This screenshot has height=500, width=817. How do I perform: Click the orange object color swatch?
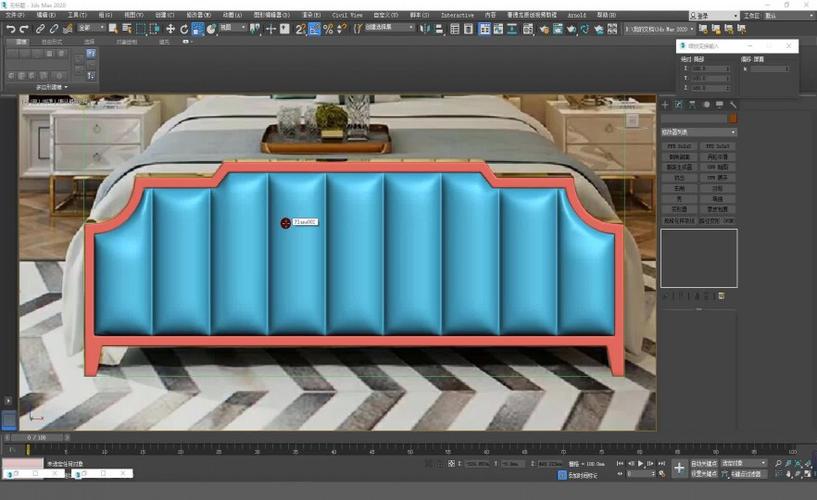(x=732, y=118)
